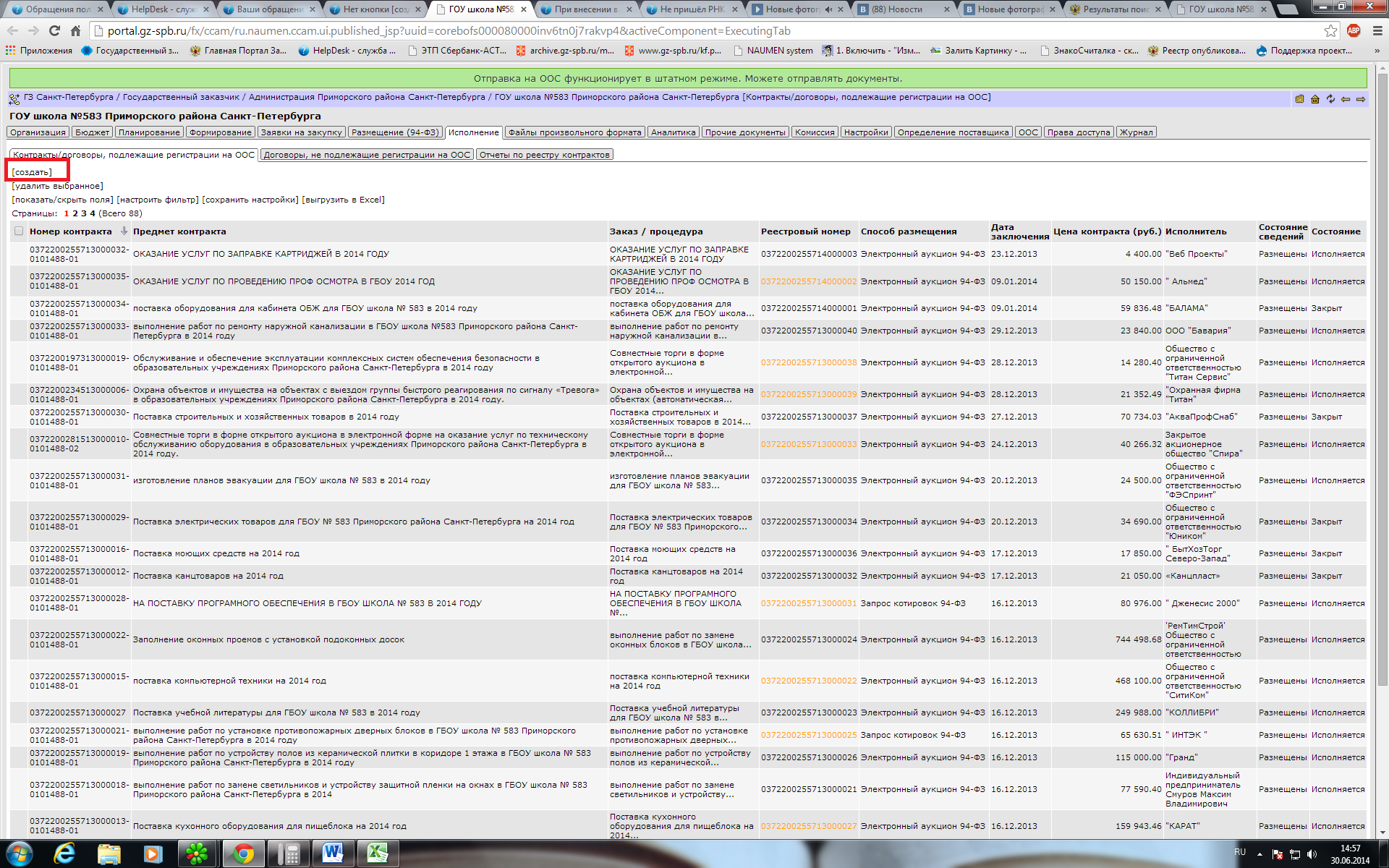Click the yellow refresh arrows icon

pos(1330,99)
